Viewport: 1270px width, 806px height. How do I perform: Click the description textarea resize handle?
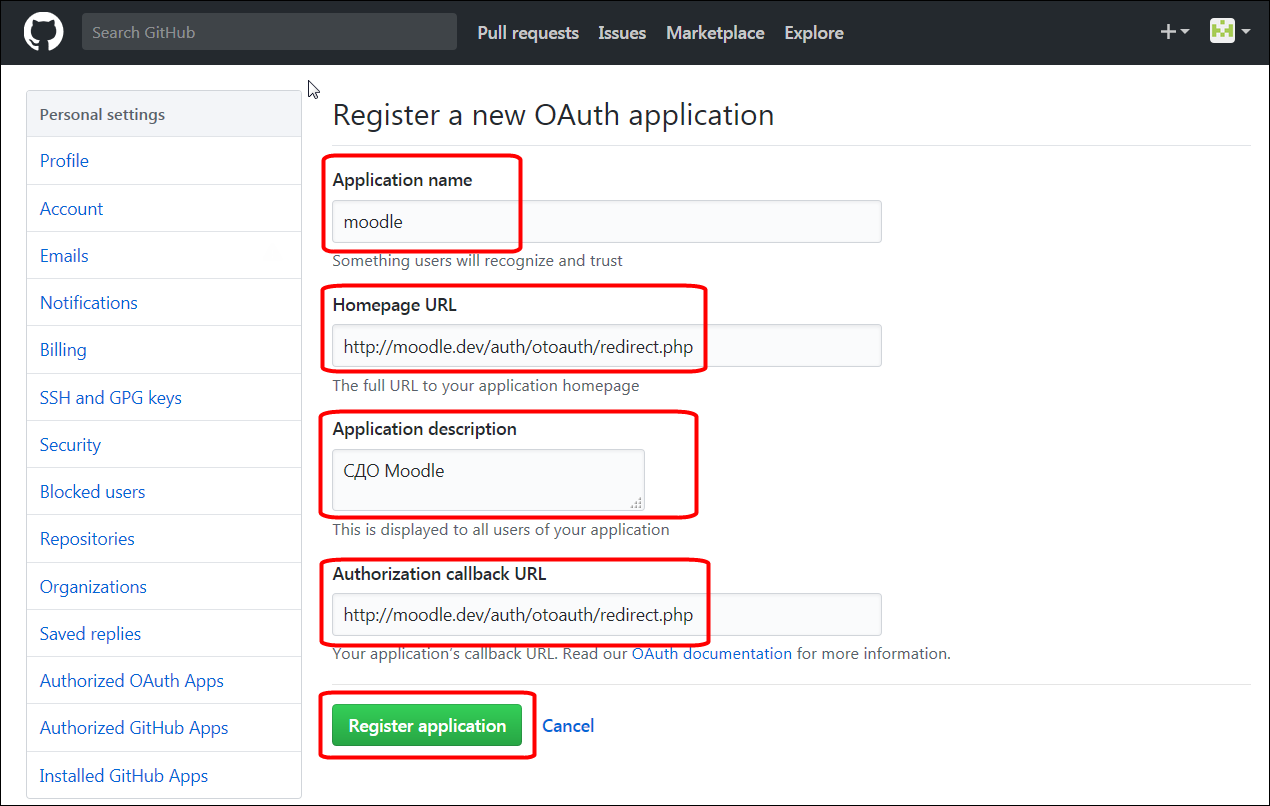pyautogui.click(x=638, y=505)
